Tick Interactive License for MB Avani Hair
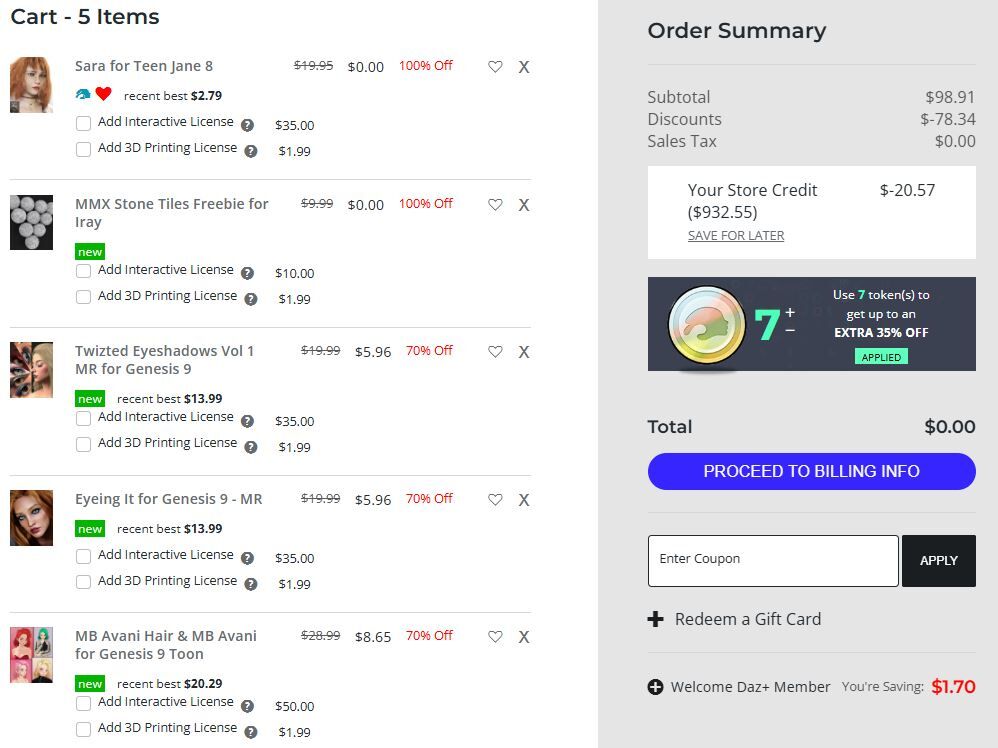The width and height of the screenshot is (998, 748). [x=83, y=703]
